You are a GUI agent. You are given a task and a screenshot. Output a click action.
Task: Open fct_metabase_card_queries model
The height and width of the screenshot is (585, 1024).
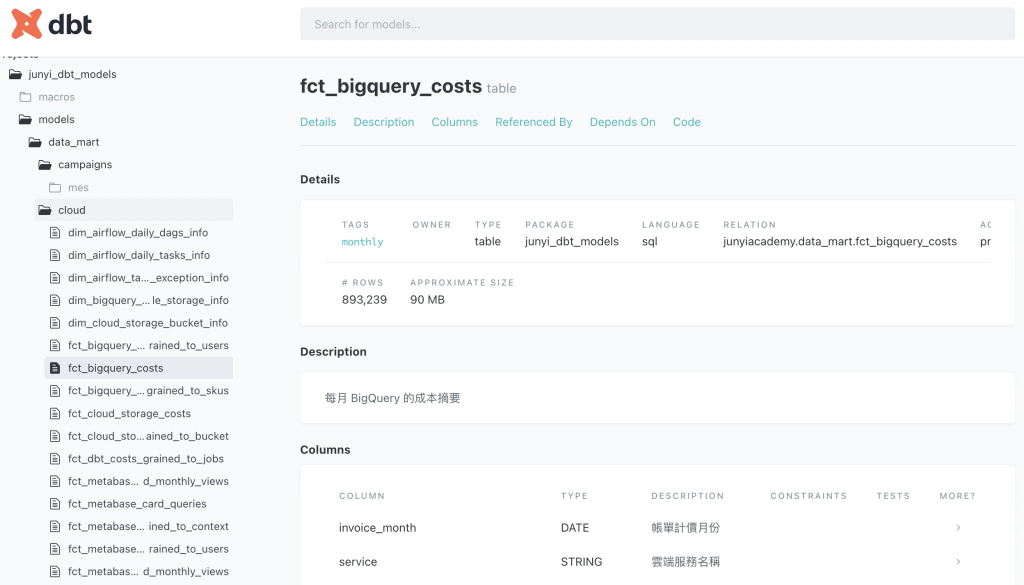click(x=137, y=504)
